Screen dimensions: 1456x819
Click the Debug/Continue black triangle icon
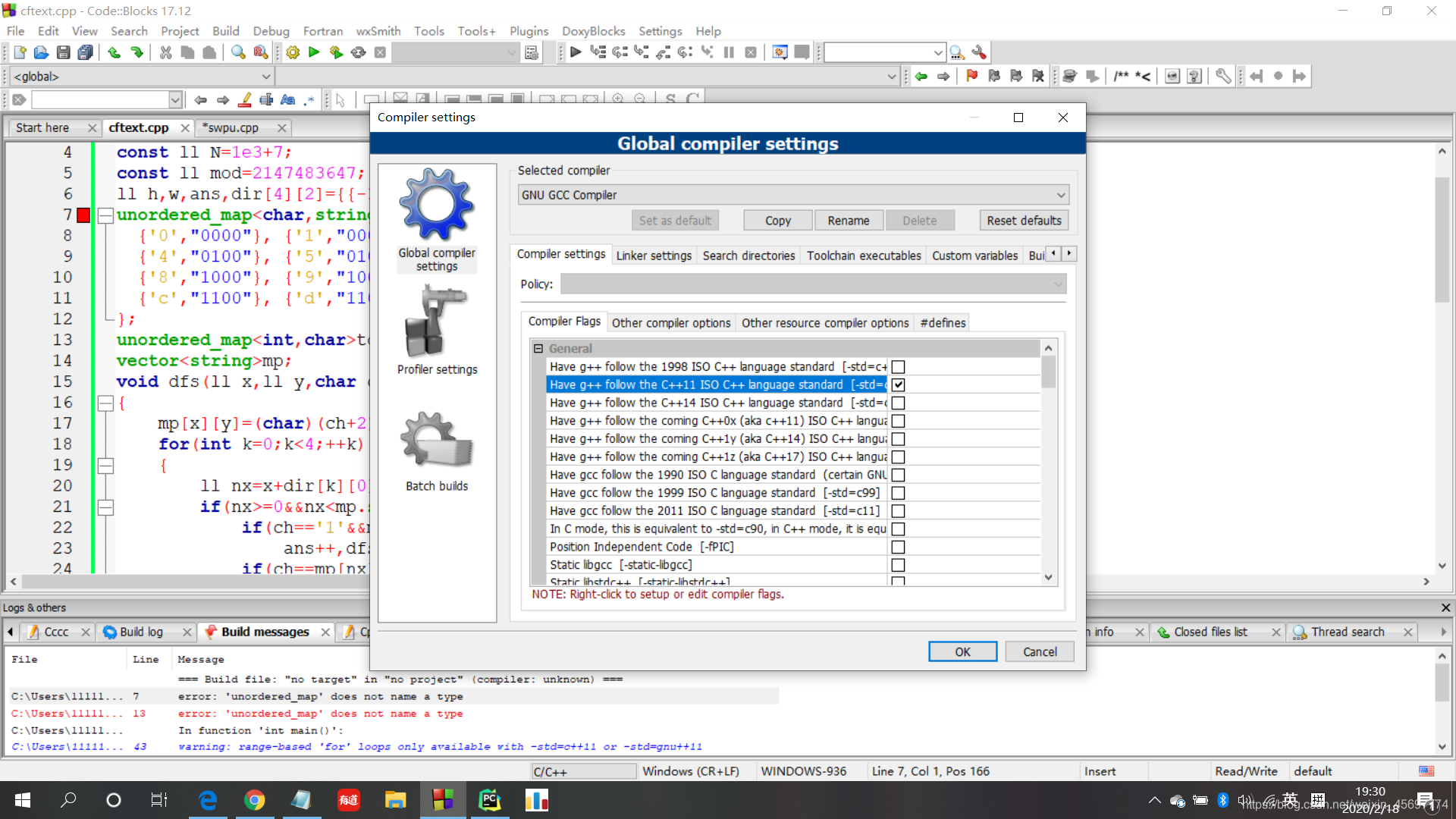[576, 52]
